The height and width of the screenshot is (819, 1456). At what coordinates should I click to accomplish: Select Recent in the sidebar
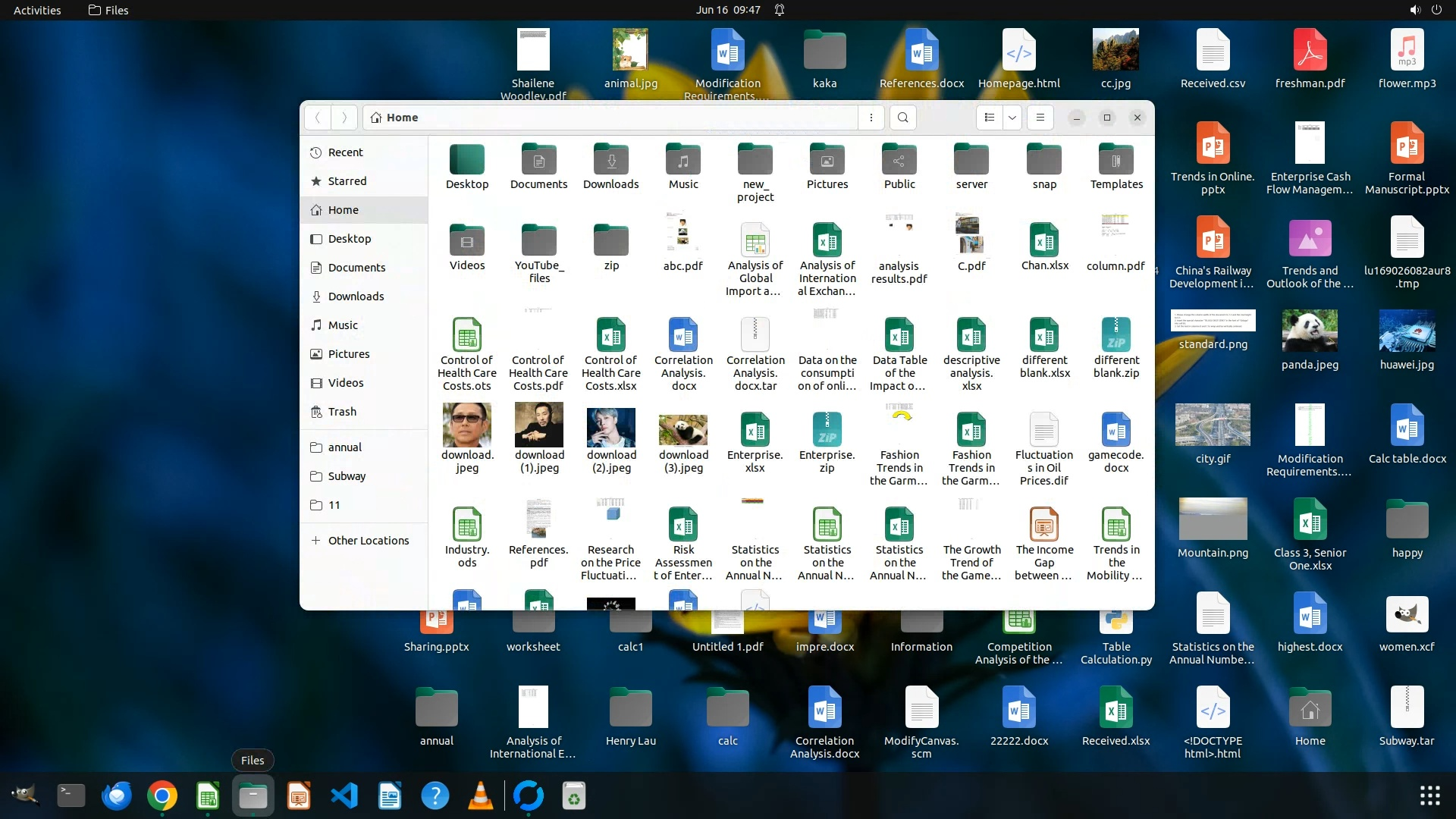pyautogui.click(x=345, y=152)
